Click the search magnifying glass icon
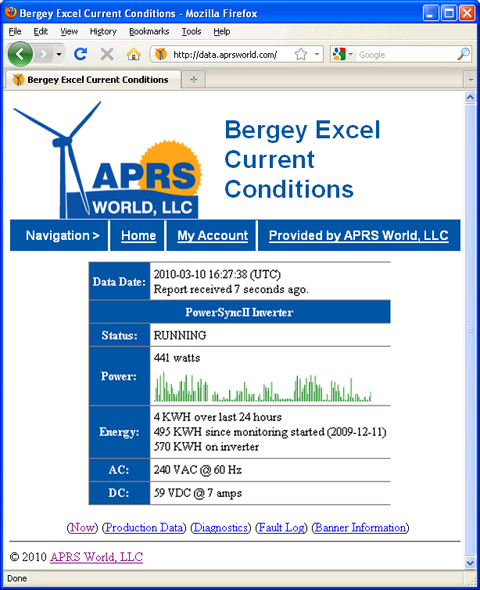The image size is (480, 590). 463,54
